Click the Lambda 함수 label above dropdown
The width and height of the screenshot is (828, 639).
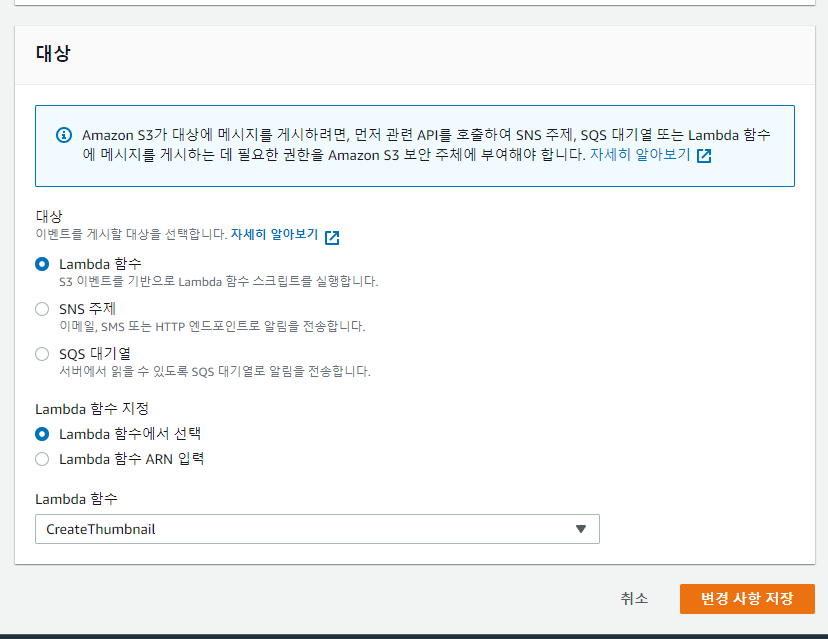pyautogui.click(x=77, y=499)
